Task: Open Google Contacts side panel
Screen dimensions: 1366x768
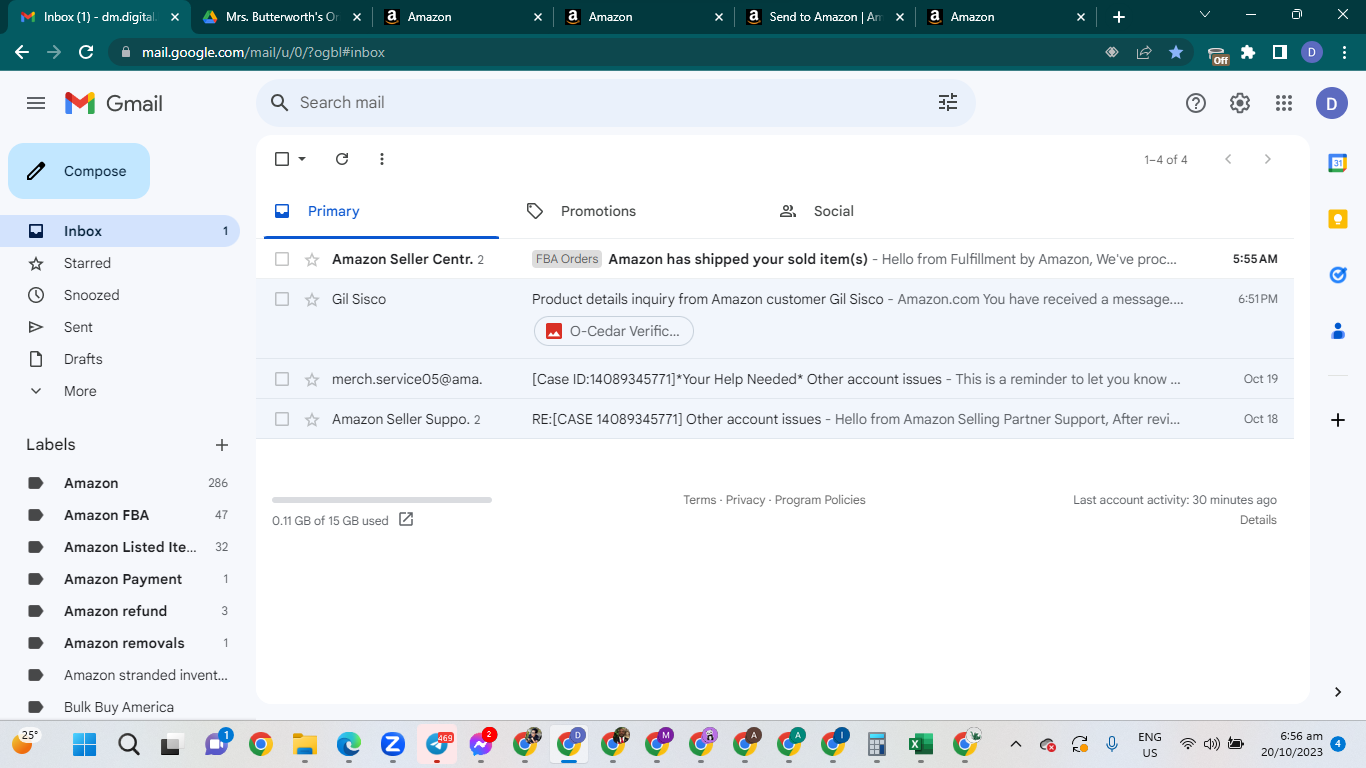Action: (1338, 331)
